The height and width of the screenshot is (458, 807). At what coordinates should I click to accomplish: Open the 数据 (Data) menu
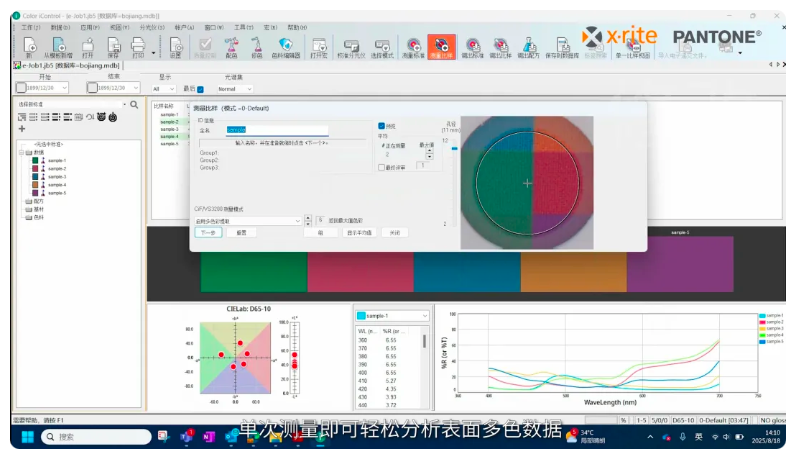point(58,27)
